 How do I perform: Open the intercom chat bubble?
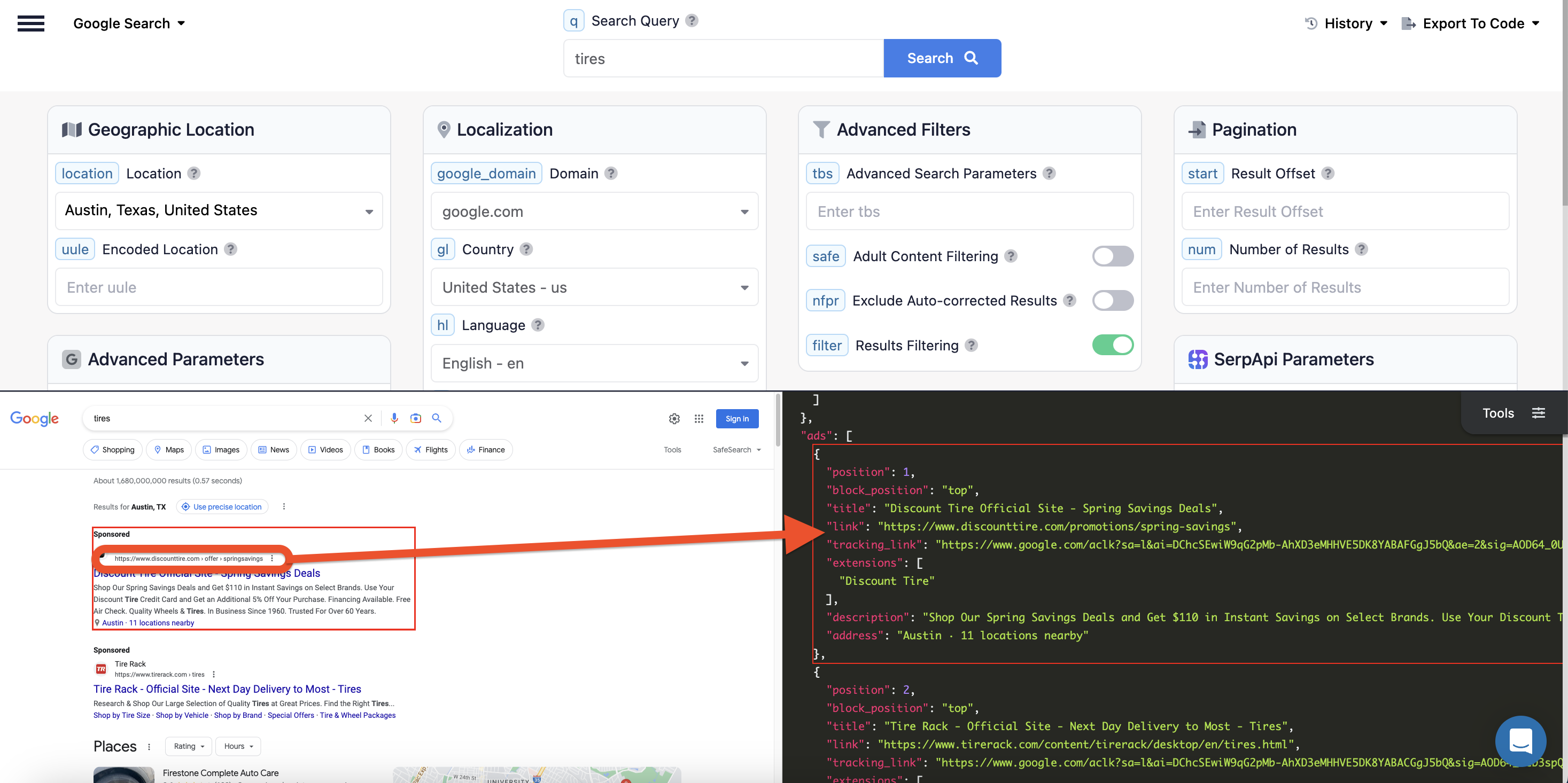point(1521,742)
